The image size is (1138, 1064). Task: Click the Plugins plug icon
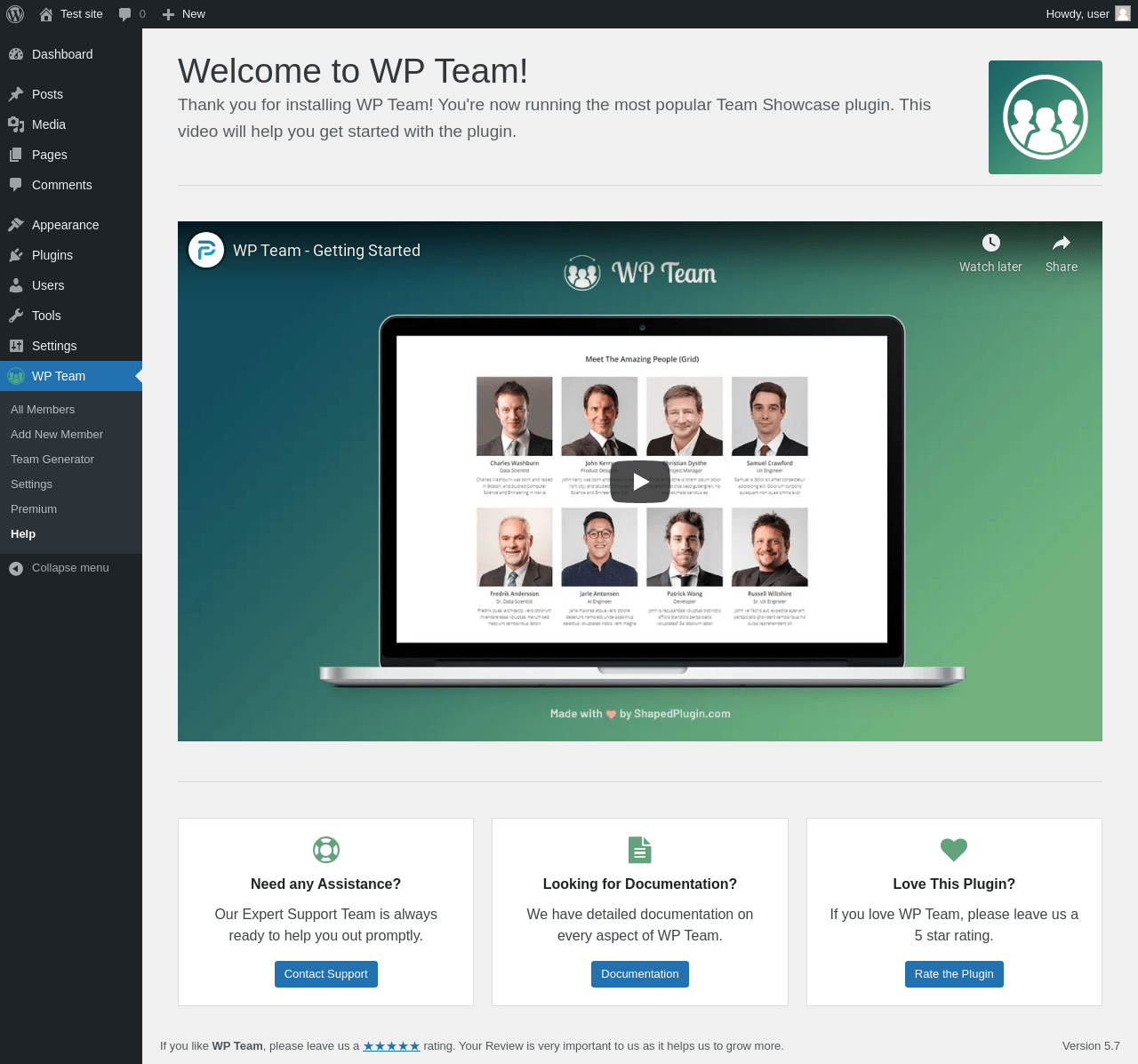[16, 255]
